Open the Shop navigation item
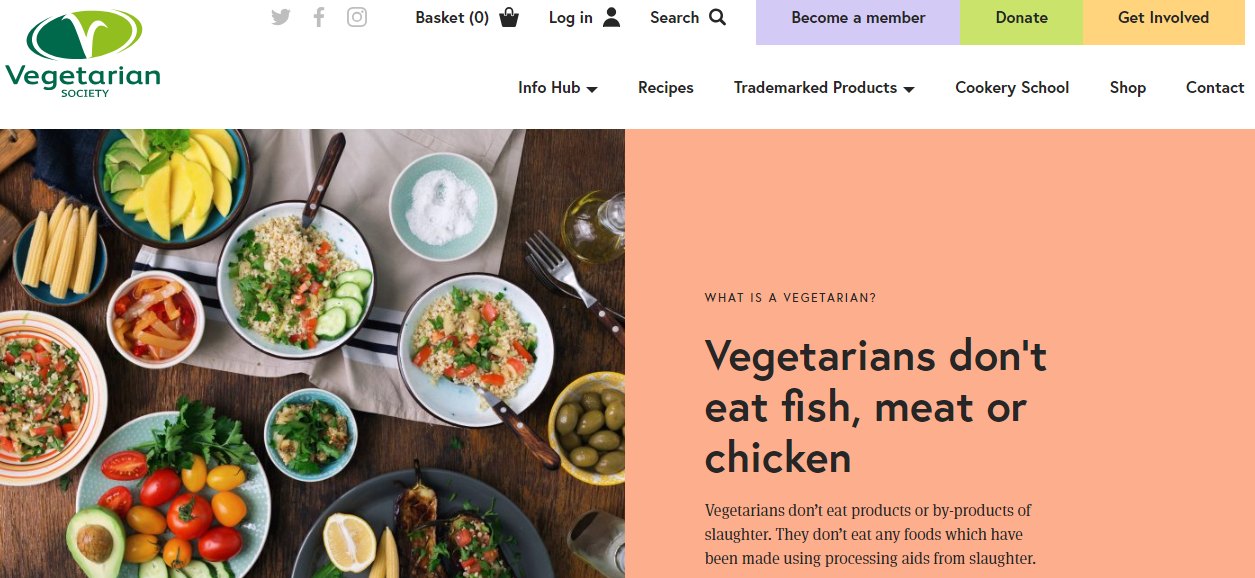The height and width of the screenshot is (578, 1255). tap(1127, 88)
